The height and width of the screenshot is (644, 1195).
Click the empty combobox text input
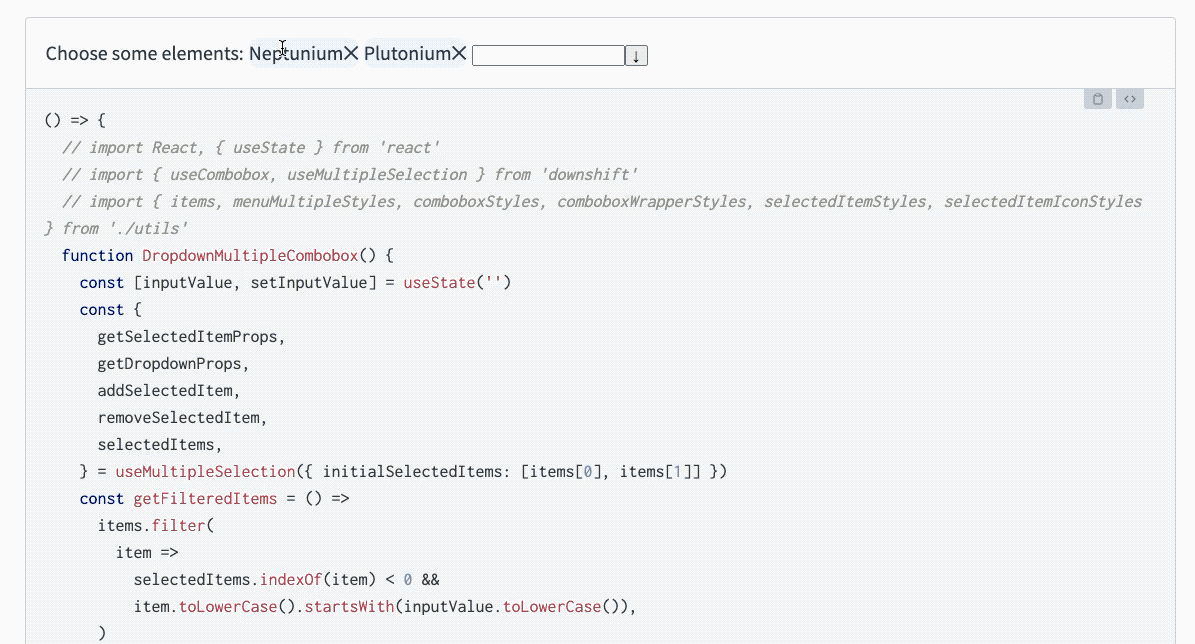pos(548,55)
